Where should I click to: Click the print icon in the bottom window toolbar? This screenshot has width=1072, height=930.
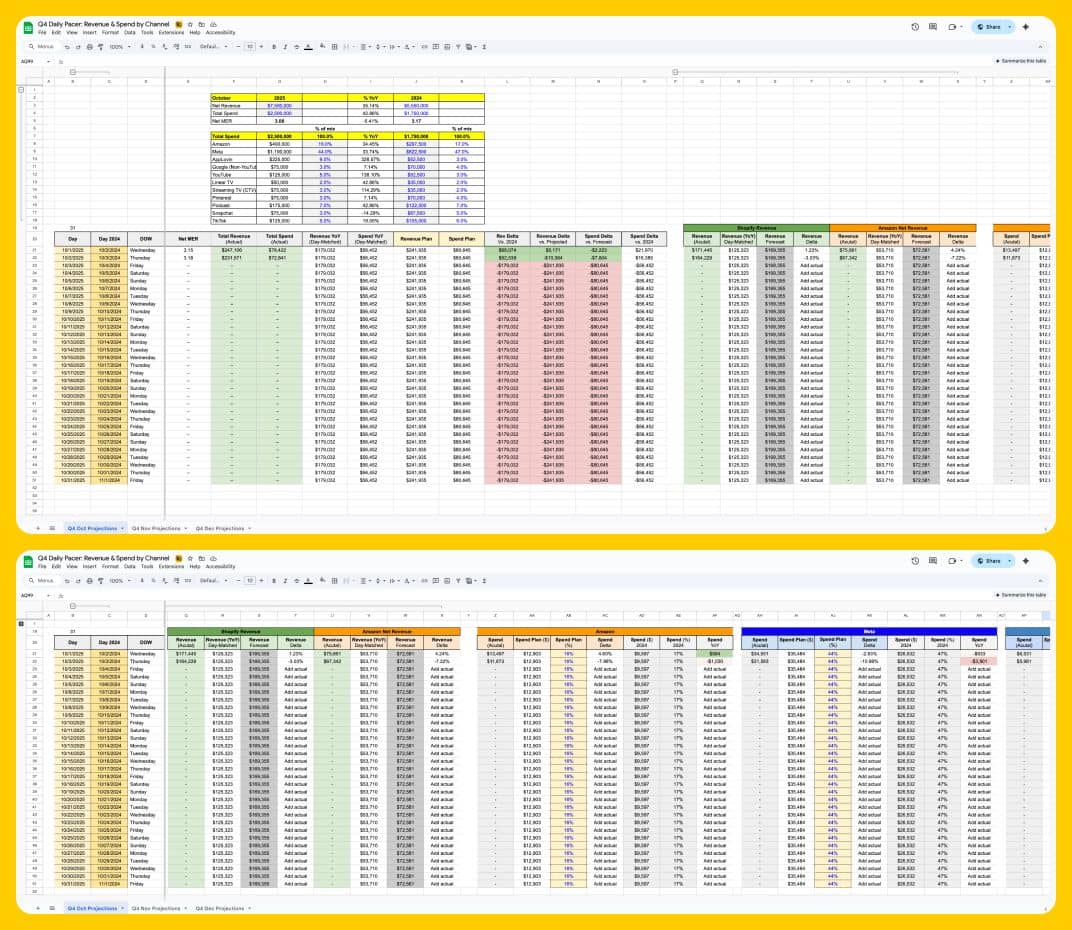coord(88,580)
